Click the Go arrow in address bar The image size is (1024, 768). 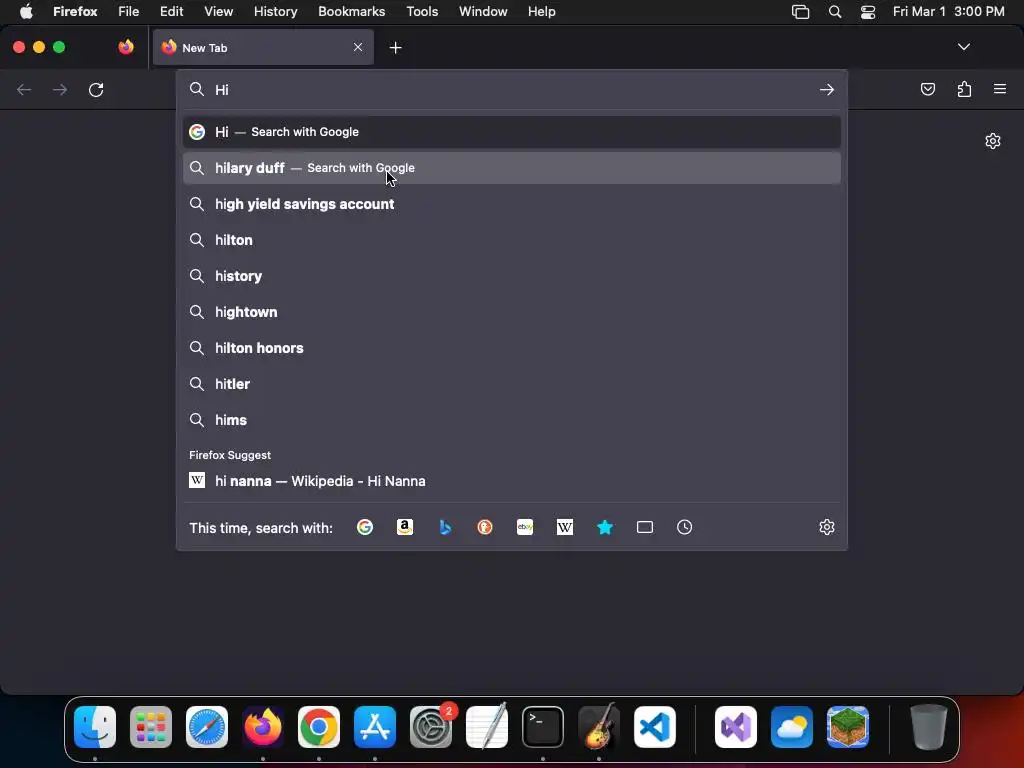827,89
